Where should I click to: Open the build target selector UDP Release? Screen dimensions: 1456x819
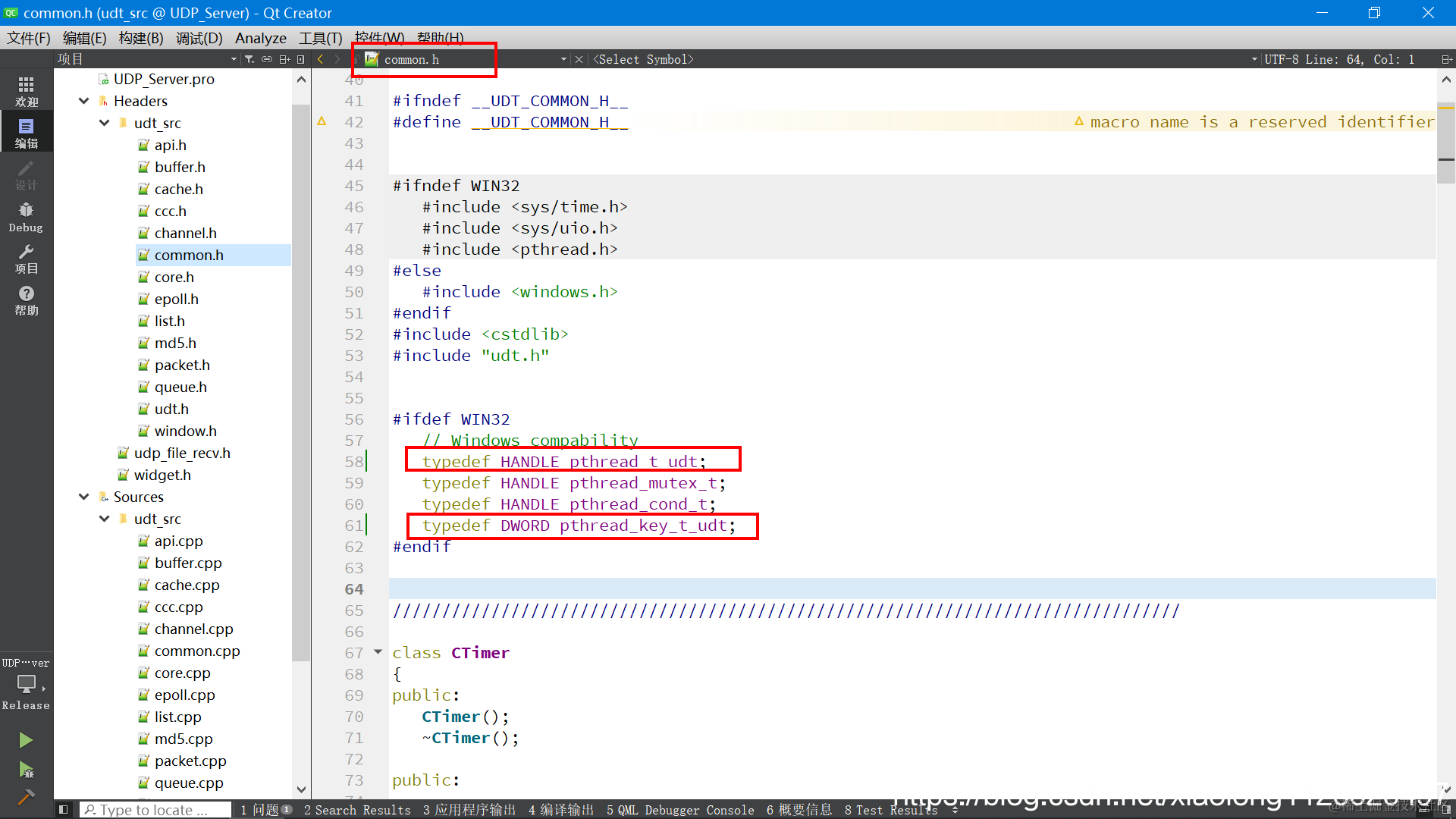coord(26,684)
